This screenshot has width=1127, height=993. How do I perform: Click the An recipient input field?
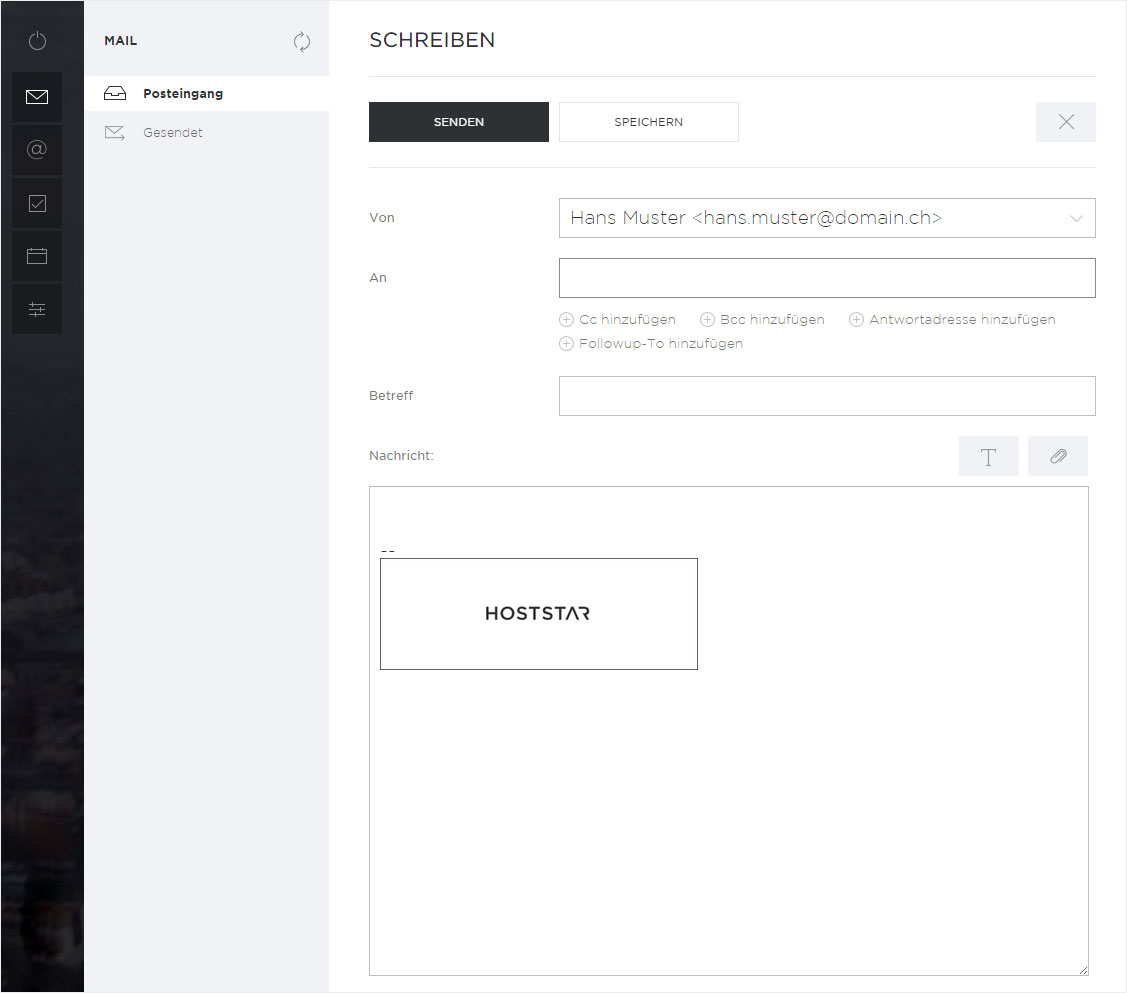tap(827, 277)
